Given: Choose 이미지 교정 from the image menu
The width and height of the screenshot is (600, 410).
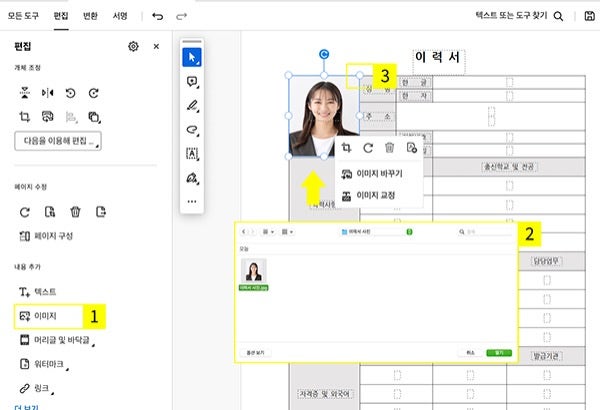Looking at the screenshot, I should pos(368,196).
